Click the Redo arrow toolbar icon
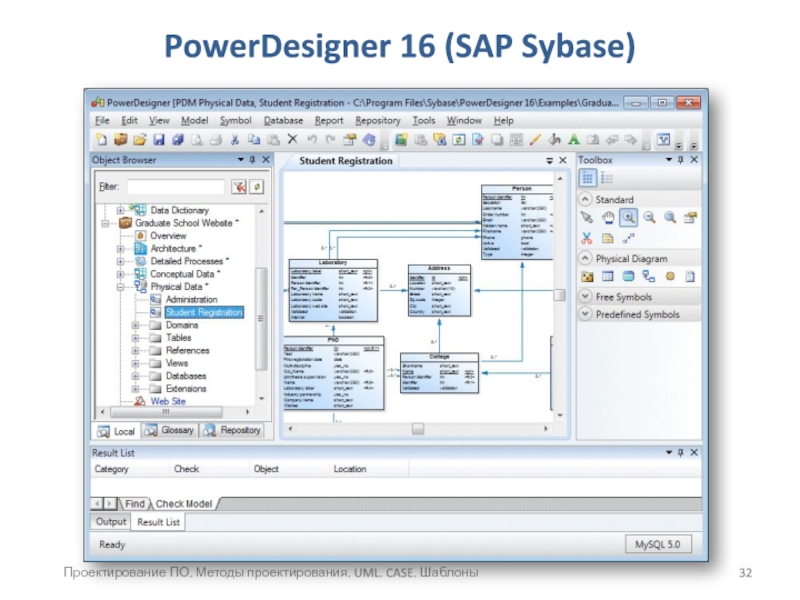This screenshot has height=600, width=800. 331,139
